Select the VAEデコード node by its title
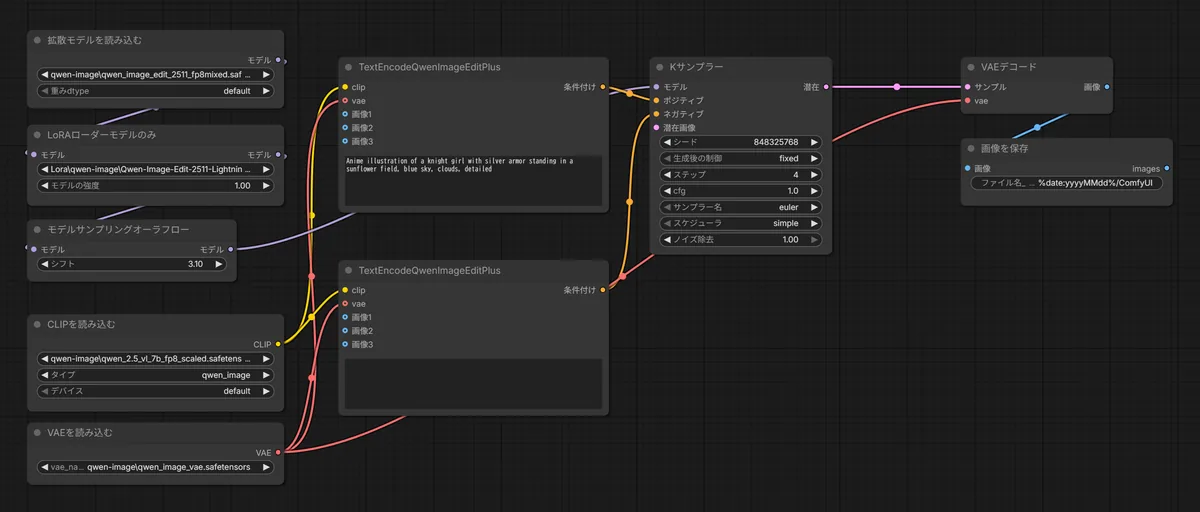Image resolution: width=1200 pixels, height=512 pixels. (1010, 67)
